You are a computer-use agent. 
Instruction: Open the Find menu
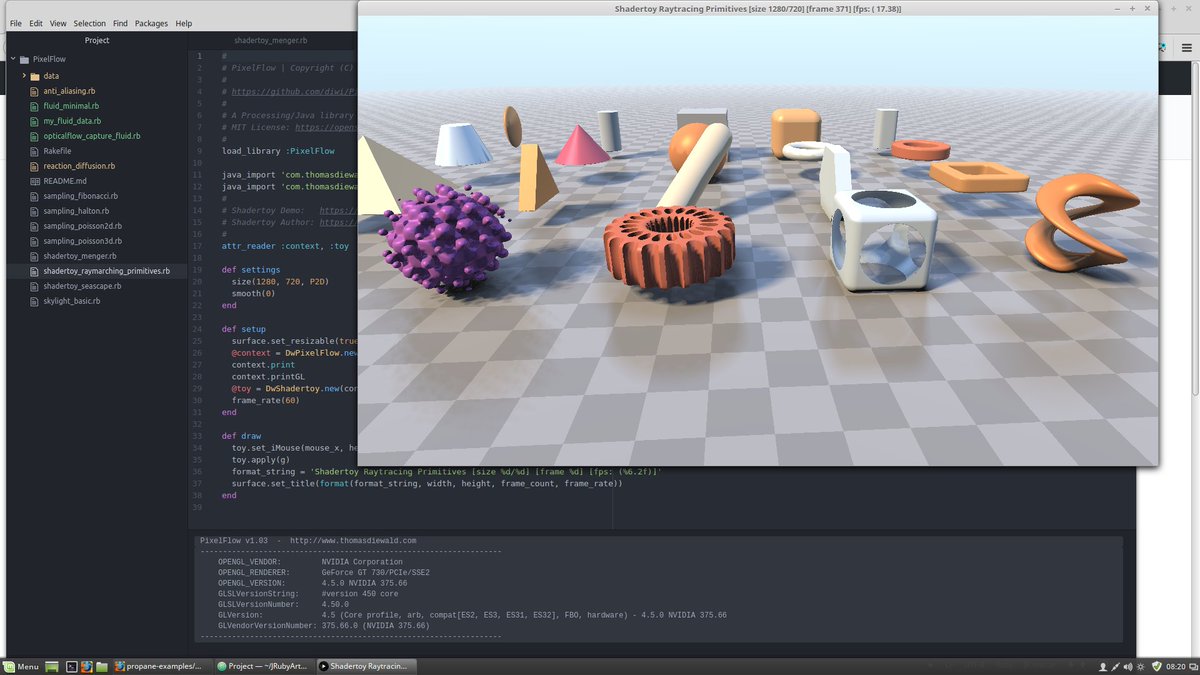point(120,22)
